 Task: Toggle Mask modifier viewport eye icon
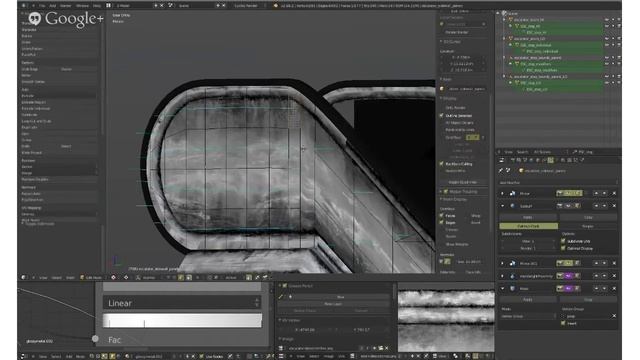568,289
